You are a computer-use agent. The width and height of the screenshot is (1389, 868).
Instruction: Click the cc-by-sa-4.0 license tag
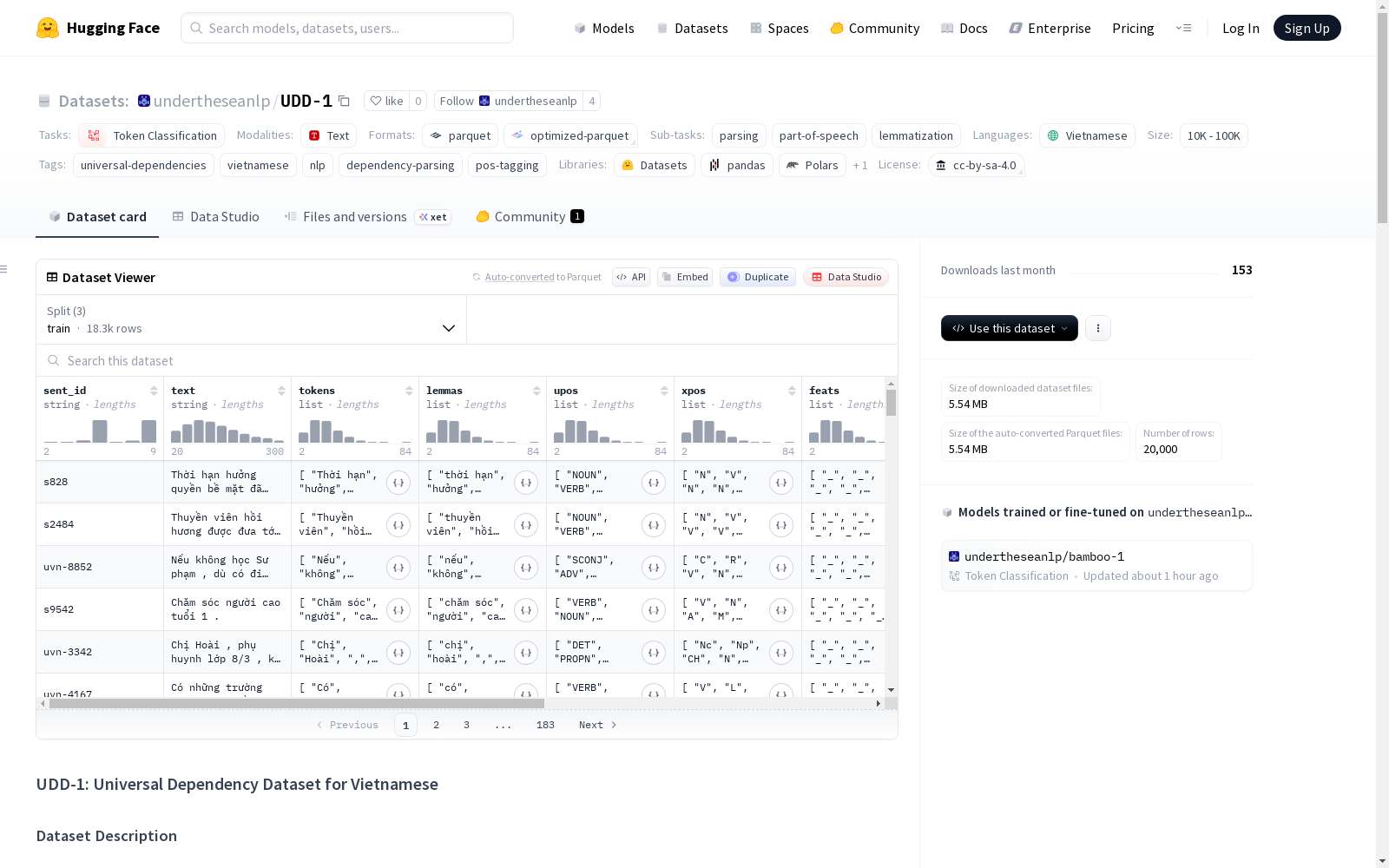977,165
